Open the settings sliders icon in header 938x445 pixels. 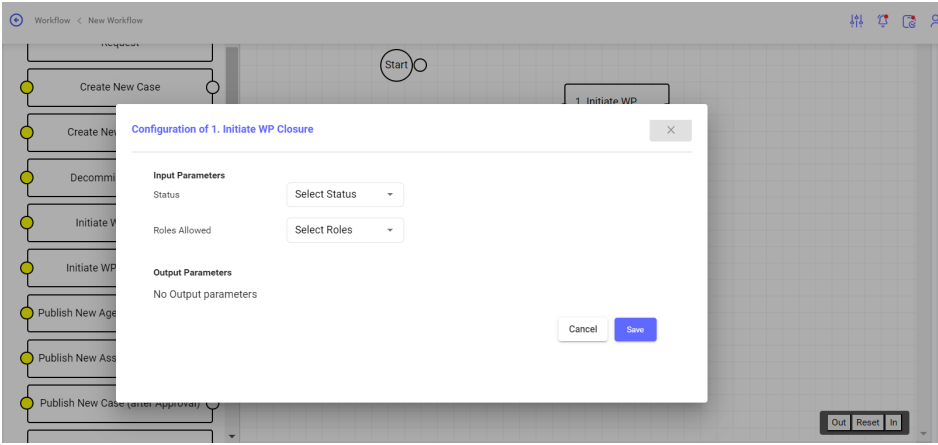[x=856, y=21]
